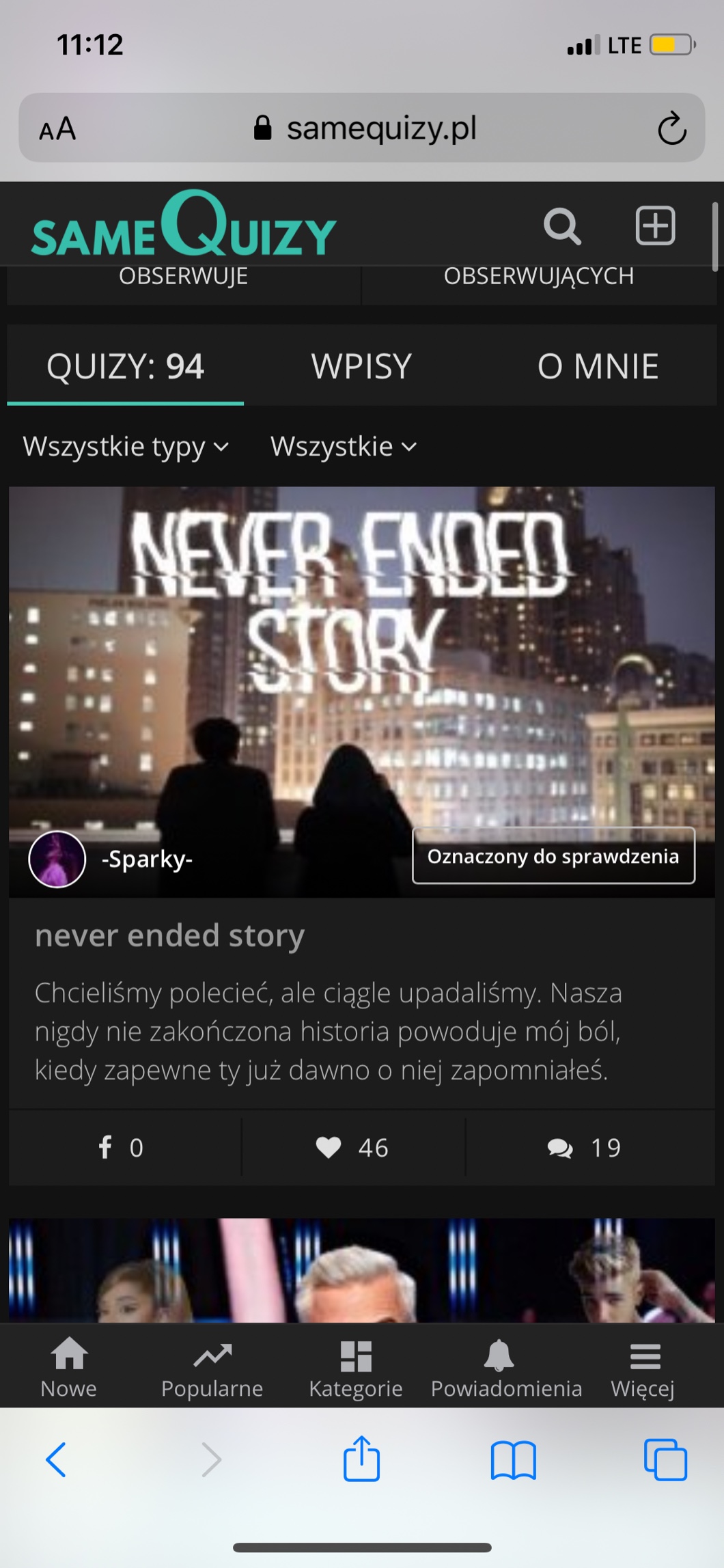Image resolution: width=724 pixels, height=1568 pixels.
Task: Switch to the O MNIE tab
Action: click(x=598, y=366)
